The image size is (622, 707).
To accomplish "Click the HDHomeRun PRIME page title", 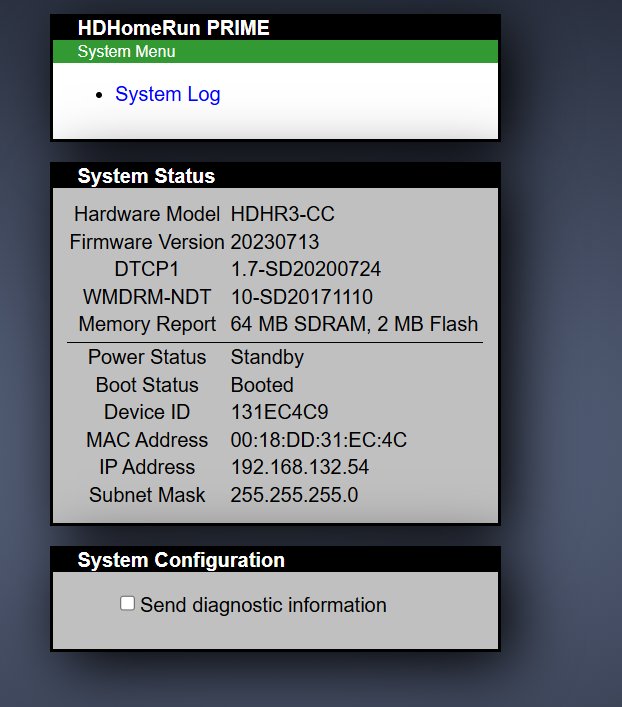I will point(173,28).
